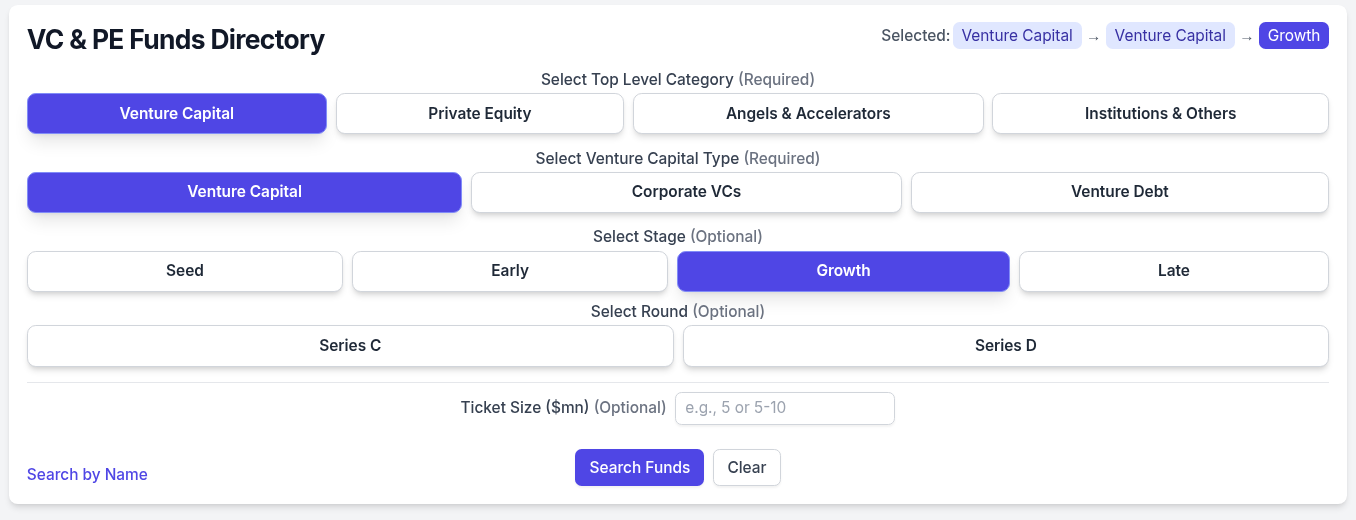This screenshot has width=1356, height=520.
Task: Choose the Private Equity category
Action: click(480, 113)
